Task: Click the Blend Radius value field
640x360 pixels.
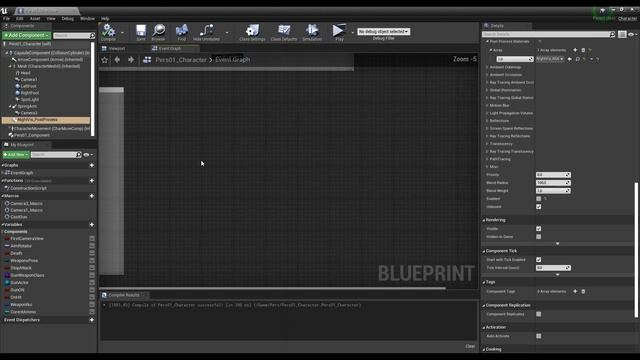Action: (553, 182)
